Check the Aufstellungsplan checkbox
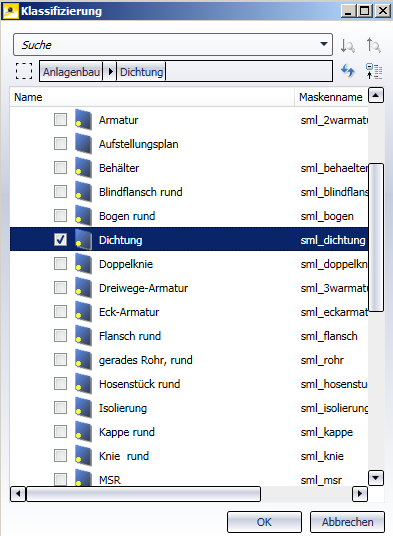 coord(60,144)
